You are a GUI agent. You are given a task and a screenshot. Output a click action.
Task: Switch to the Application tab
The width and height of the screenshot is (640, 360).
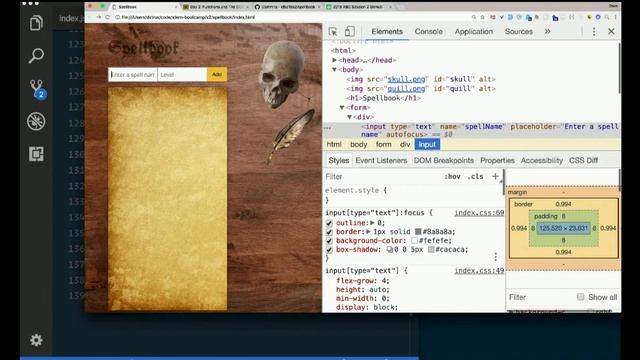[x=473, y=31]
